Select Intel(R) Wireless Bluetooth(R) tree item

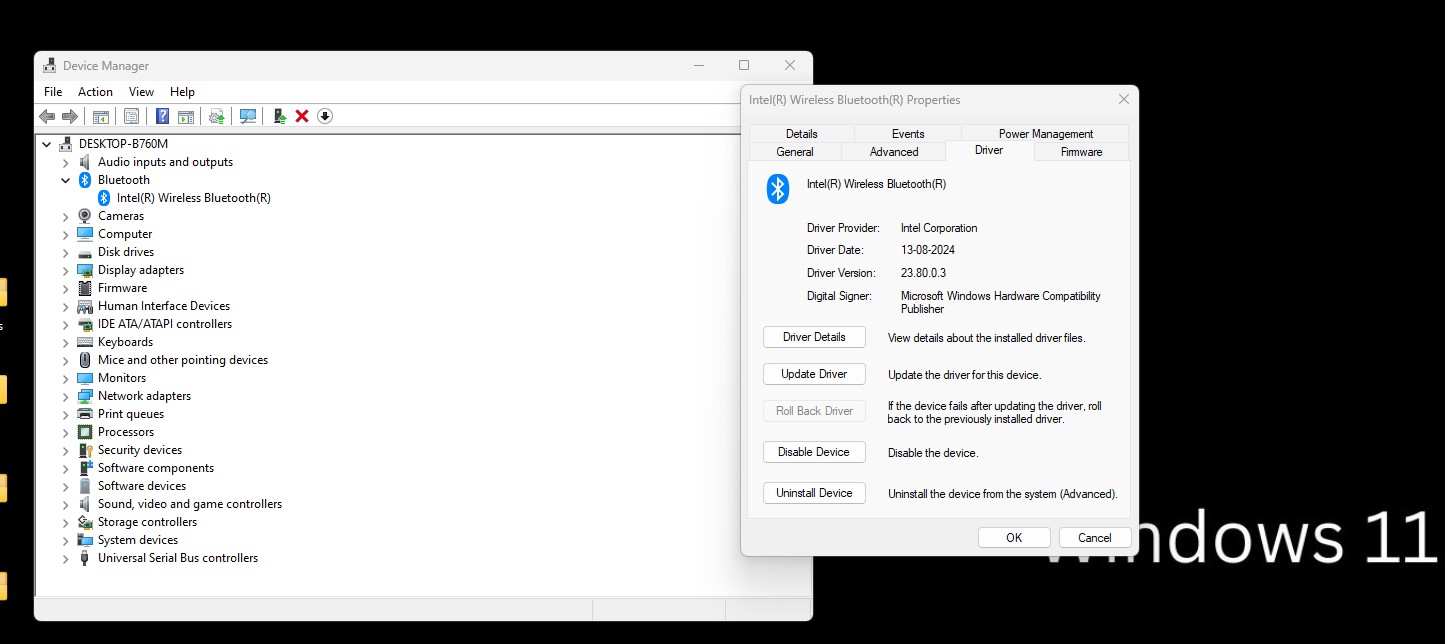193,198
